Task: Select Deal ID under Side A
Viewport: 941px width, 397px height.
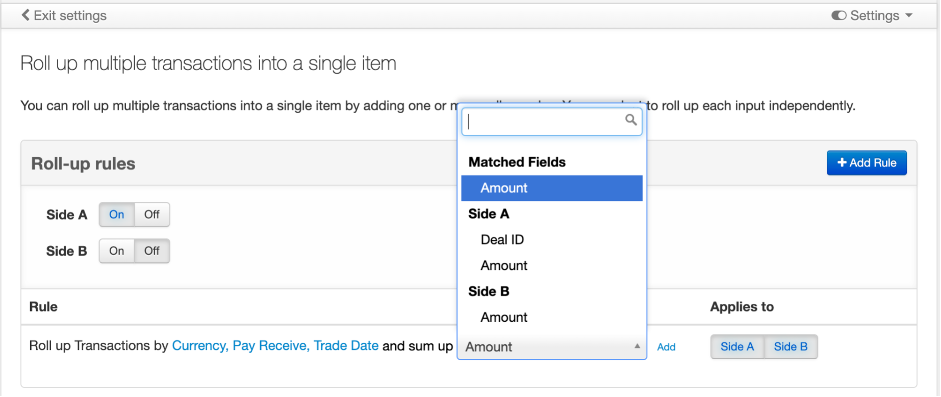Action: [552, 240]
